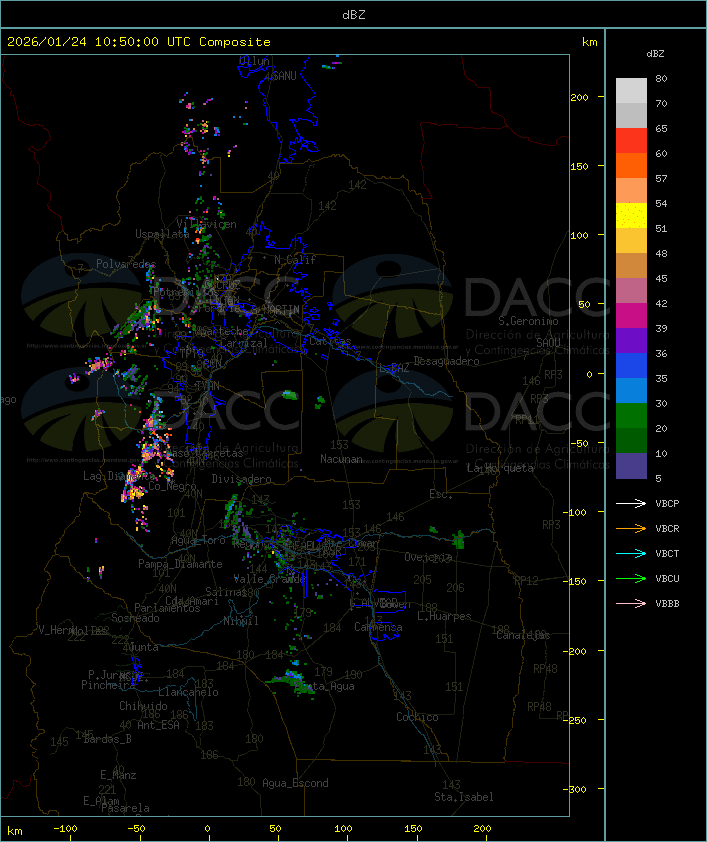Screen dimensions: 707x842
Task: Select the Nacunan location label
Action: point(341,459)
